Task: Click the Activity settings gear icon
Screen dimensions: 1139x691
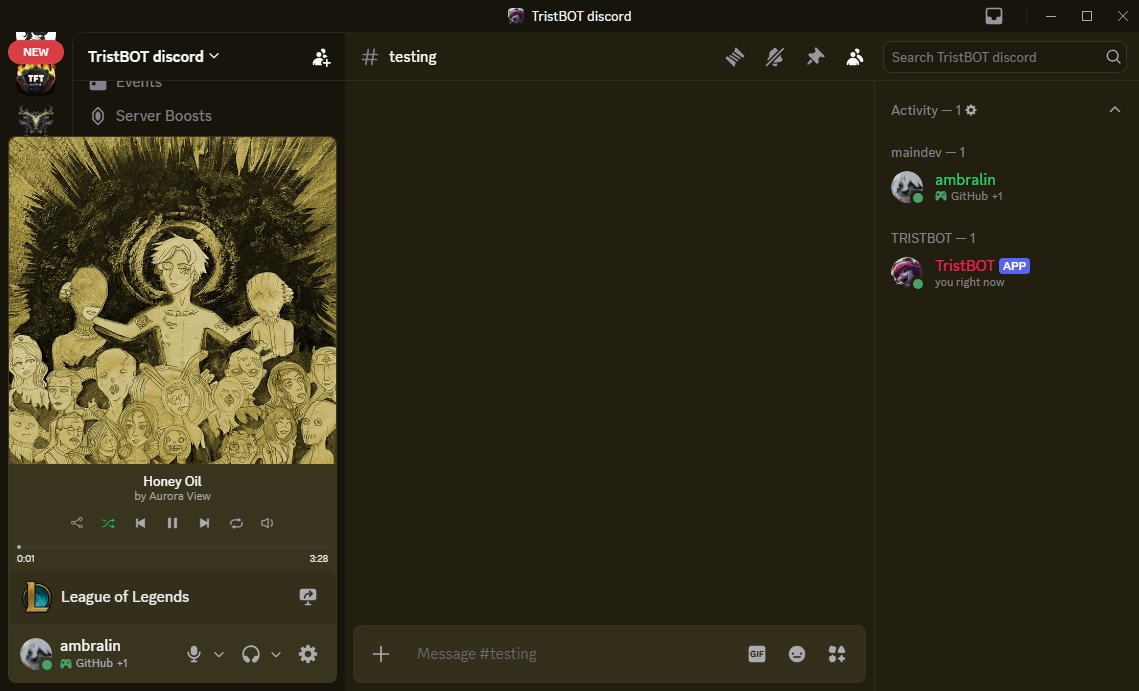Action: click(971, 110)
